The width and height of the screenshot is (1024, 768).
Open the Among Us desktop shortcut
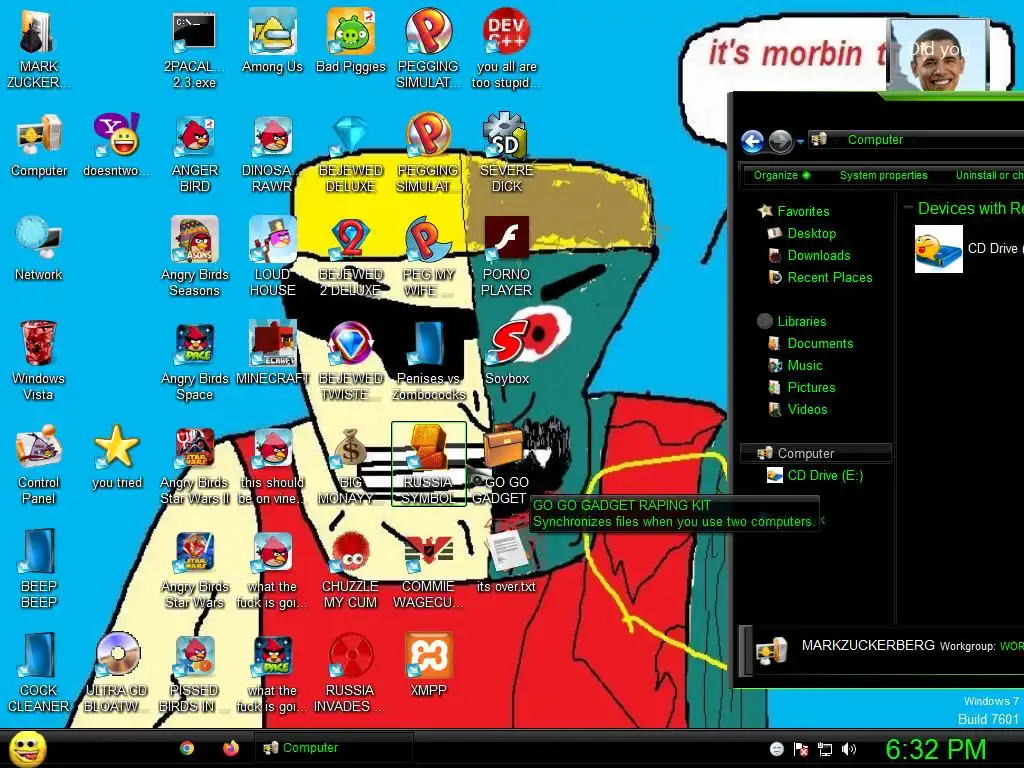pos(272,40)
